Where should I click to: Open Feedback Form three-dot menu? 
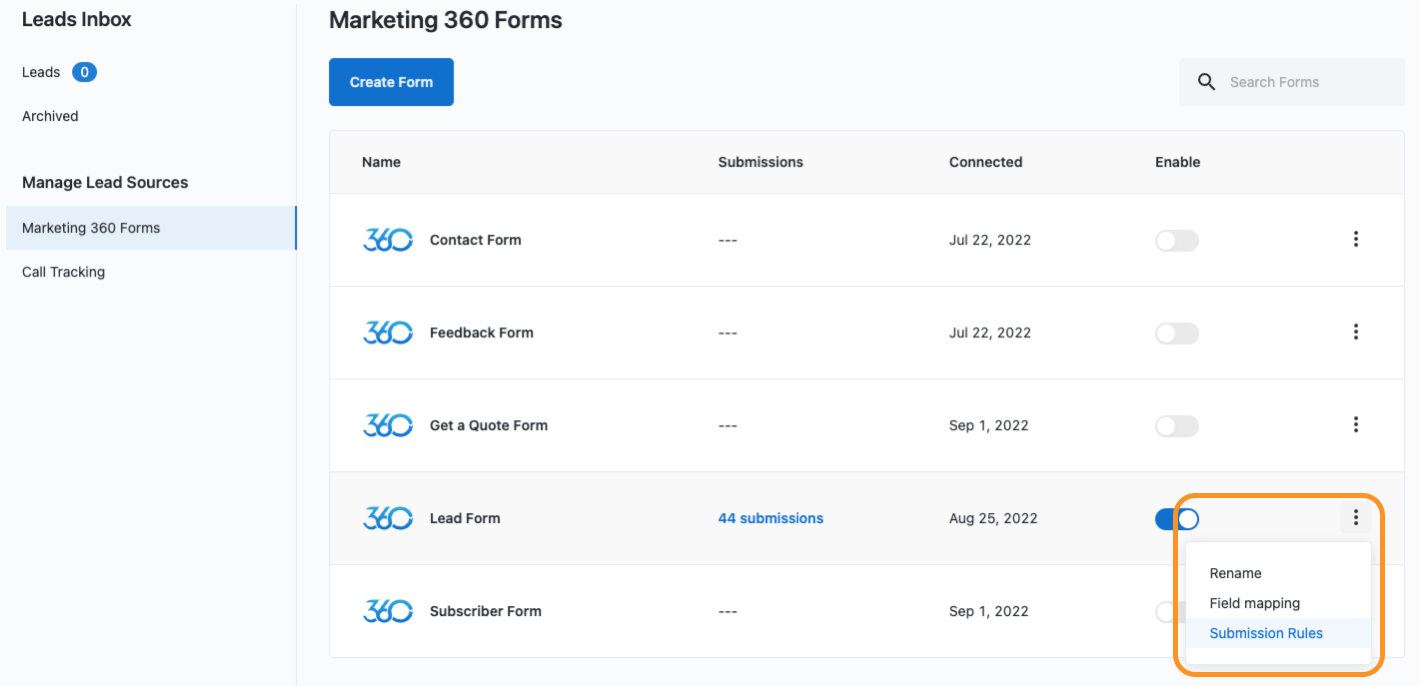1355,332
